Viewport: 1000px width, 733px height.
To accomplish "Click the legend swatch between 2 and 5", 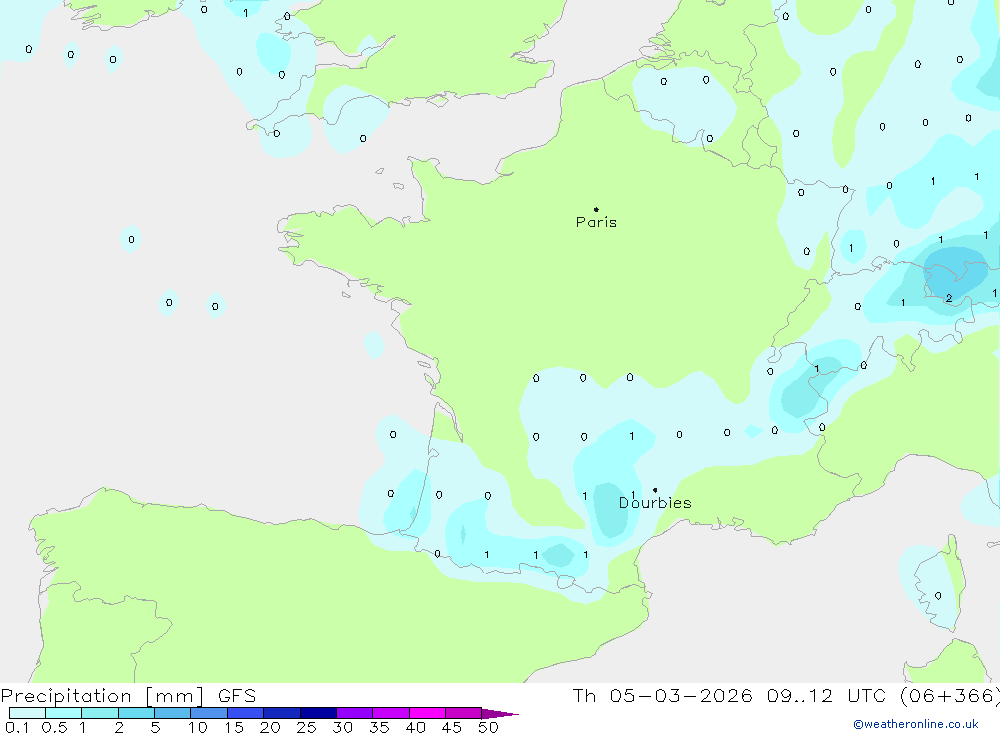I will (136, 713).
